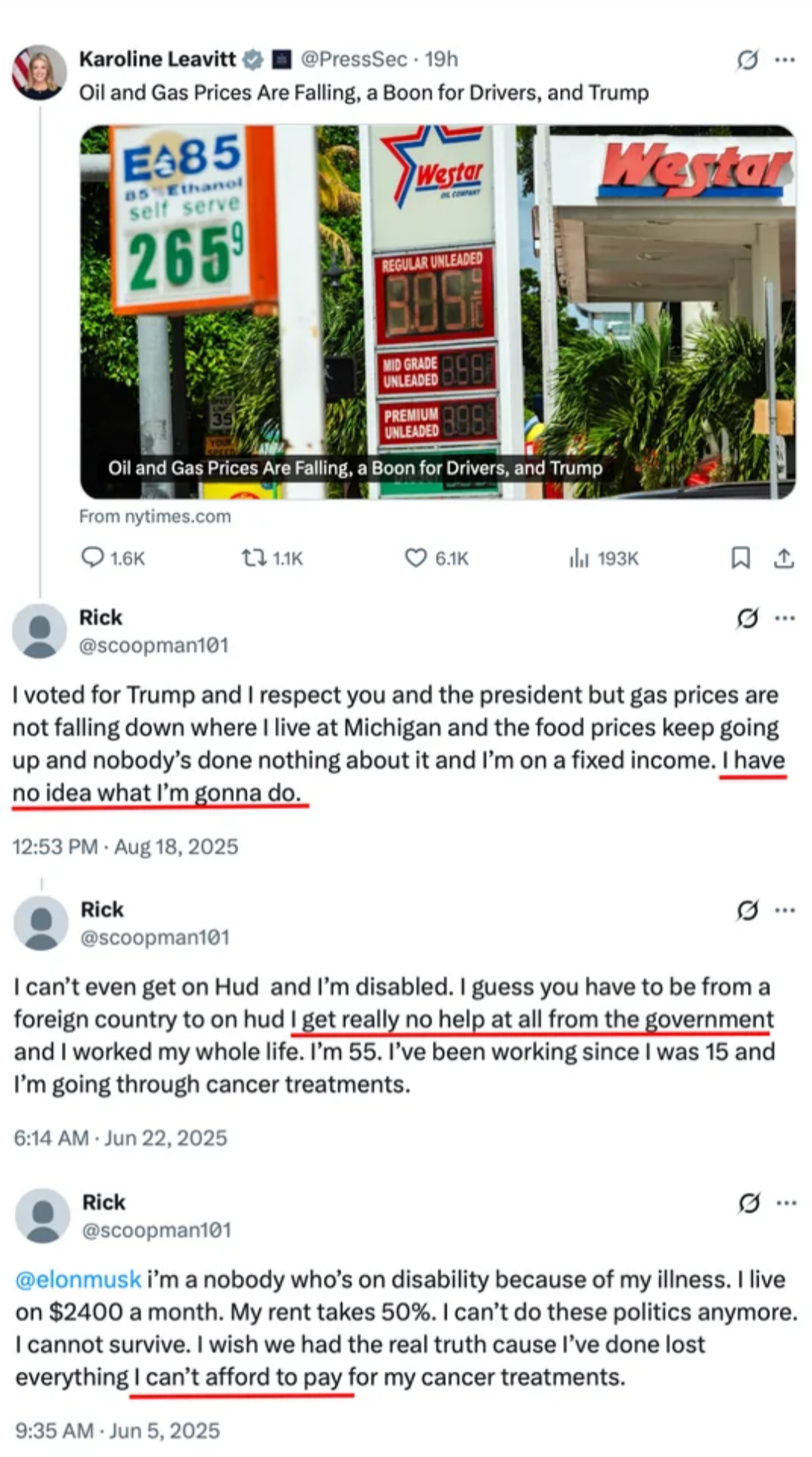Open more options menu on Leavitt's post

tap(784, 59)
